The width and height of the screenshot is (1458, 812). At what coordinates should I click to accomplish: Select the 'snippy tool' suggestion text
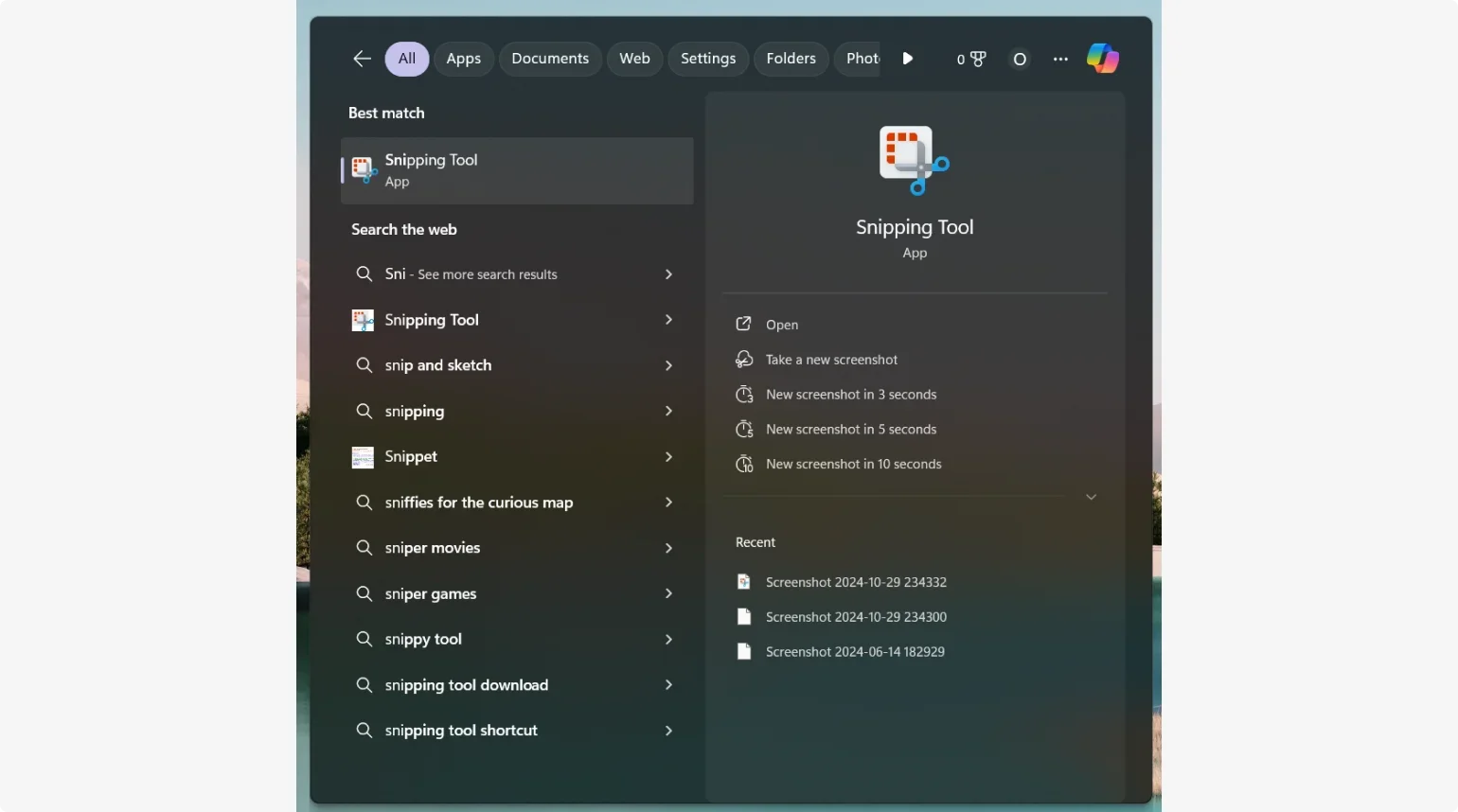pyautogui.click(x=423, y=640)
